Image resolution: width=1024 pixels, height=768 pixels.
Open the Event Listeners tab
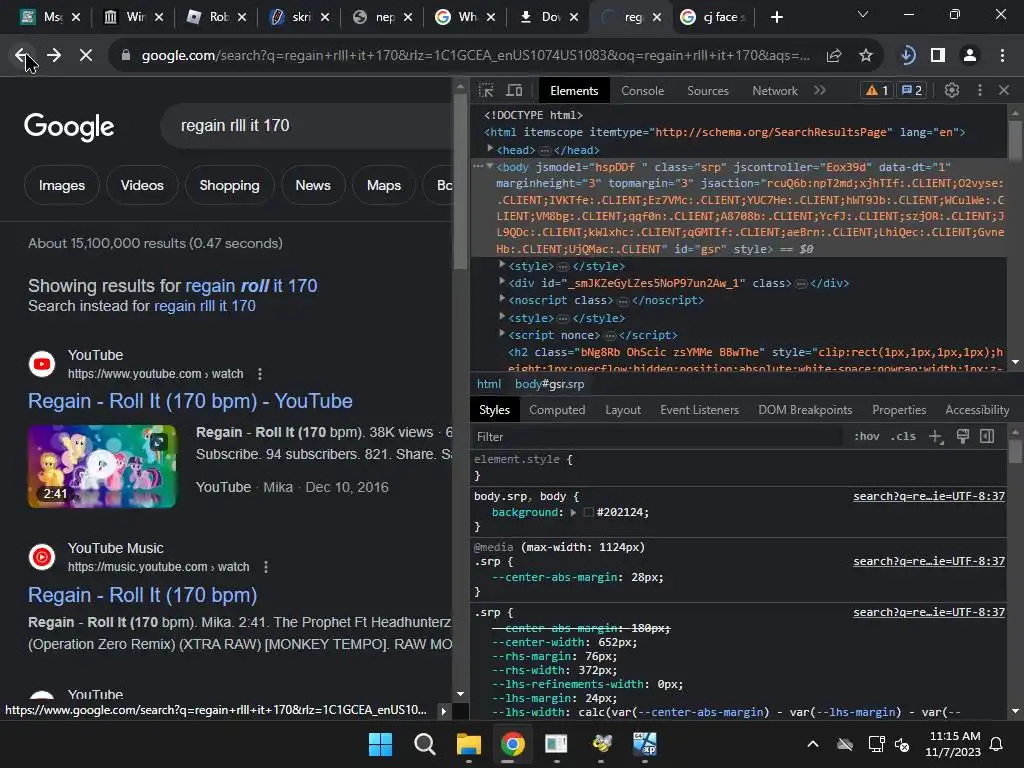pyautogui.click(x=699, y=409)
